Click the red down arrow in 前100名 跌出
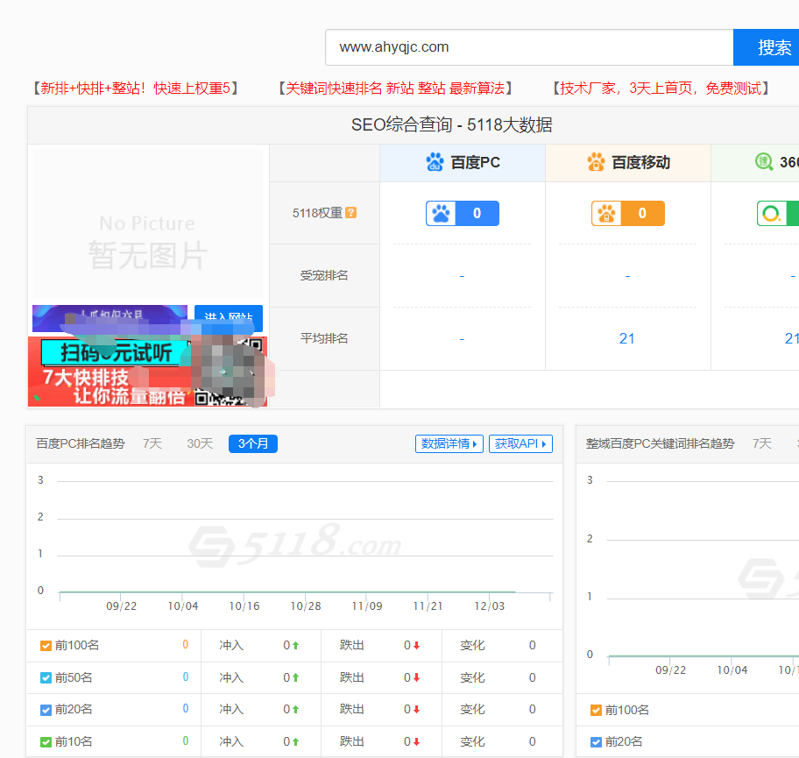 [x=416, y=645]
